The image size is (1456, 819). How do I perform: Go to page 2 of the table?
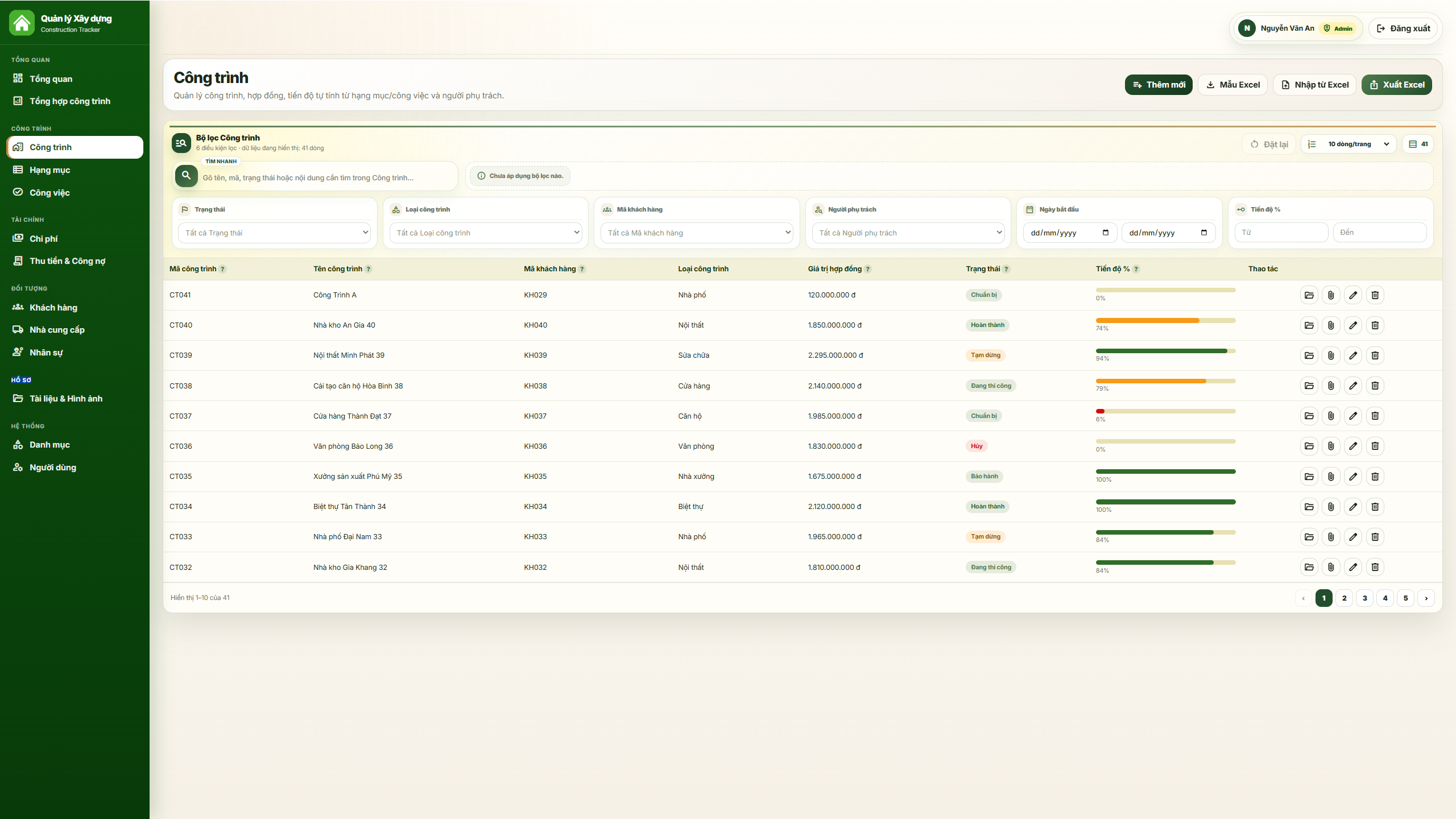1345,598
